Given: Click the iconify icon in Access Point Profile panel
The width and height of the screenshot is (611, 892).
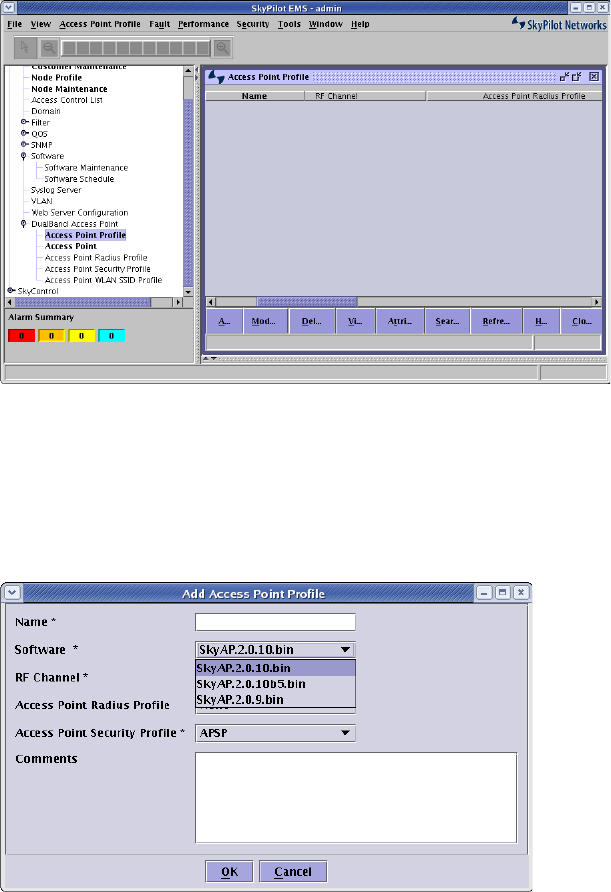Looking at the screenshot, I should tap(564, 77).
